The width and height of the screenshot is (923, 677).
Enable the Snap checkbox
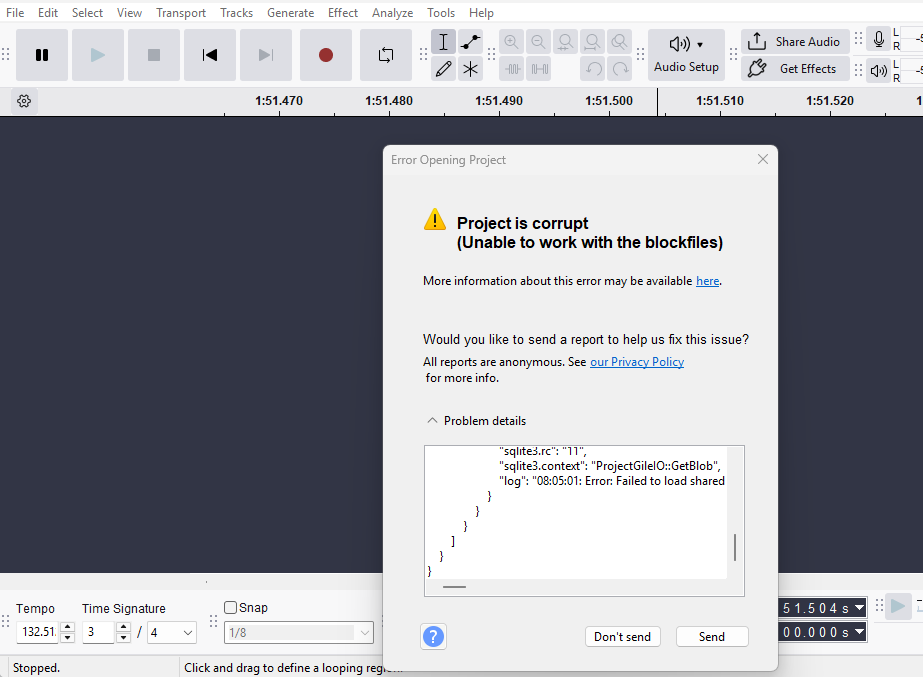pos(231,608)
